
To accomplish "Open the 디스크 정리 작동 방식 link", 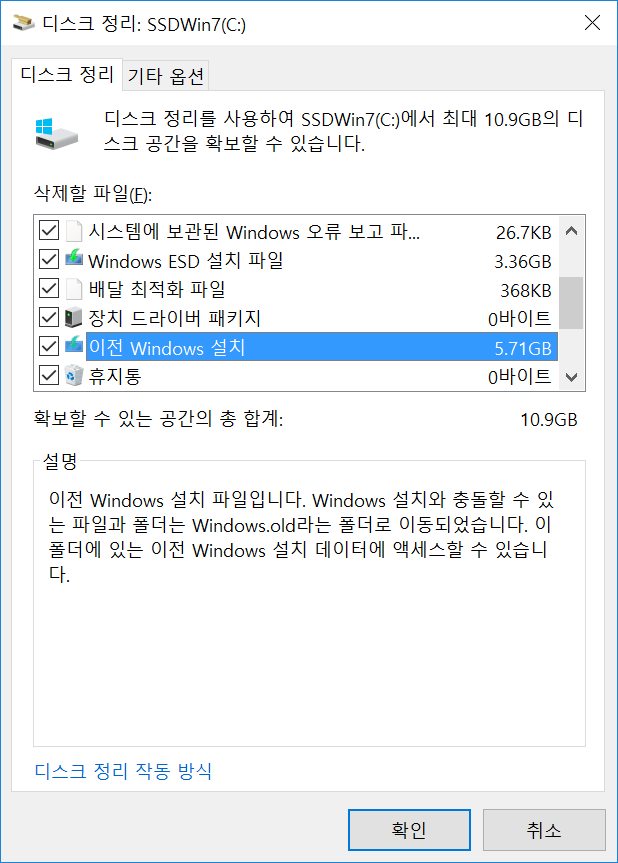I will pos(123,771).
